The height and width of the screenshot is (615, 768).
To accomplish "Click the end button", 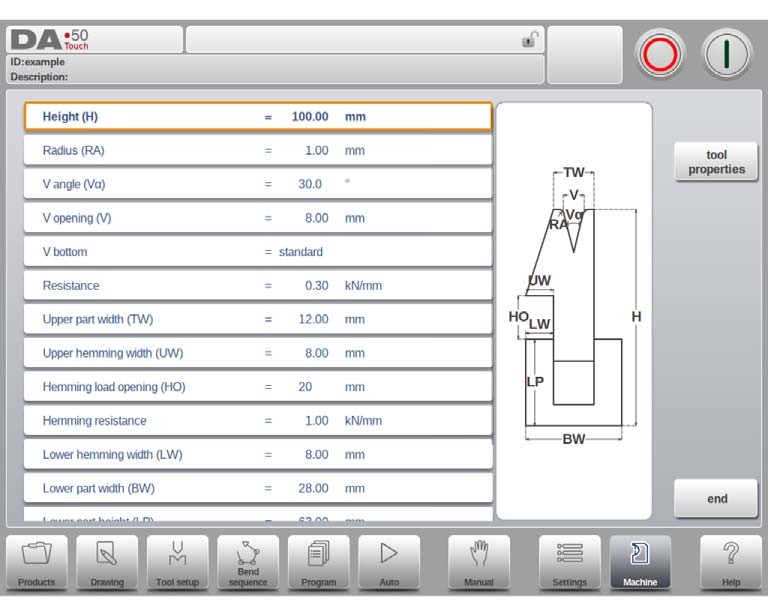I will pos(716,498).
